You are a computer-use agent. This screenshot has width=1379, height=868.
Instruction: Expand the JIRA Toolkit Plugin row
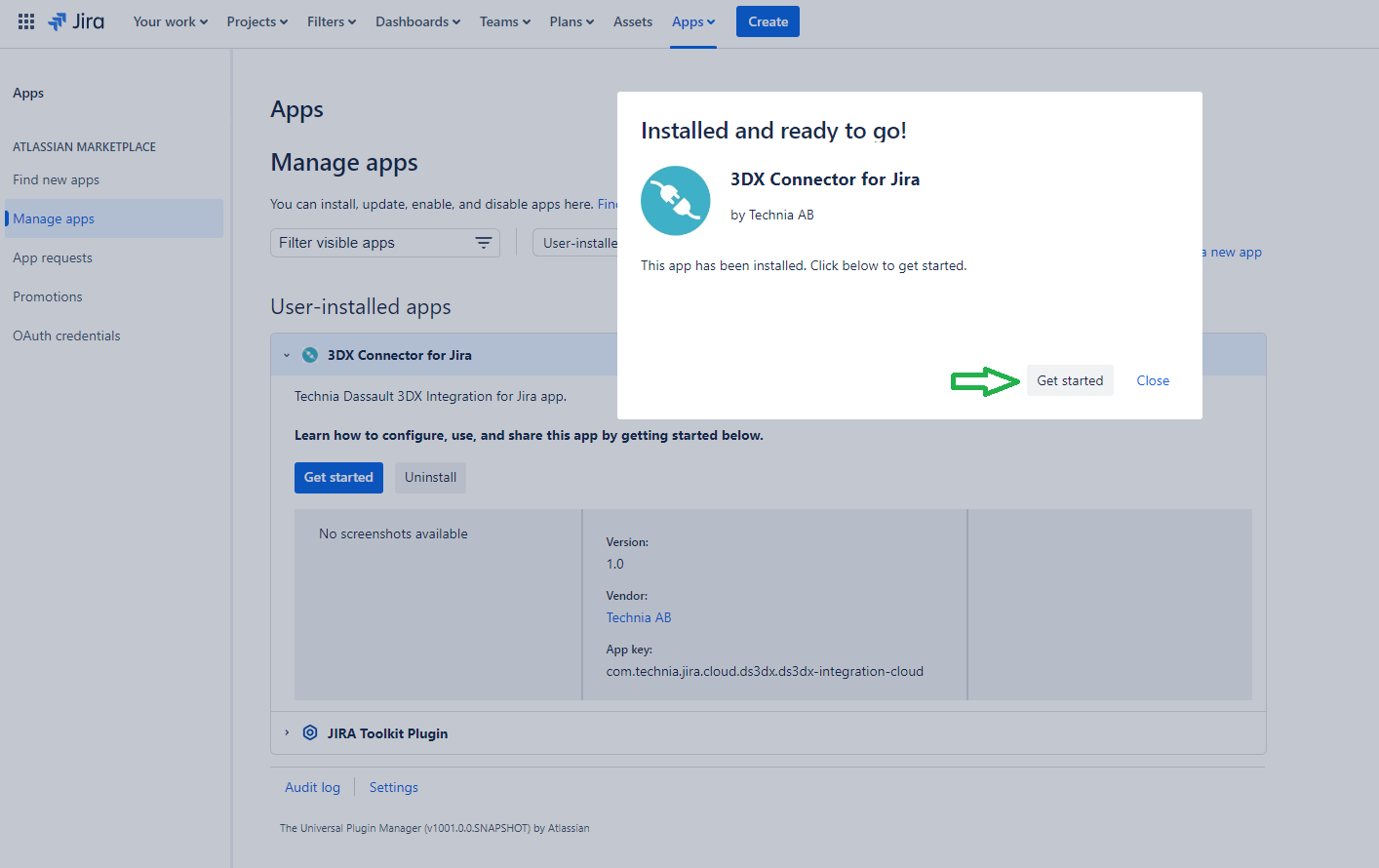(x=287, y=733)
